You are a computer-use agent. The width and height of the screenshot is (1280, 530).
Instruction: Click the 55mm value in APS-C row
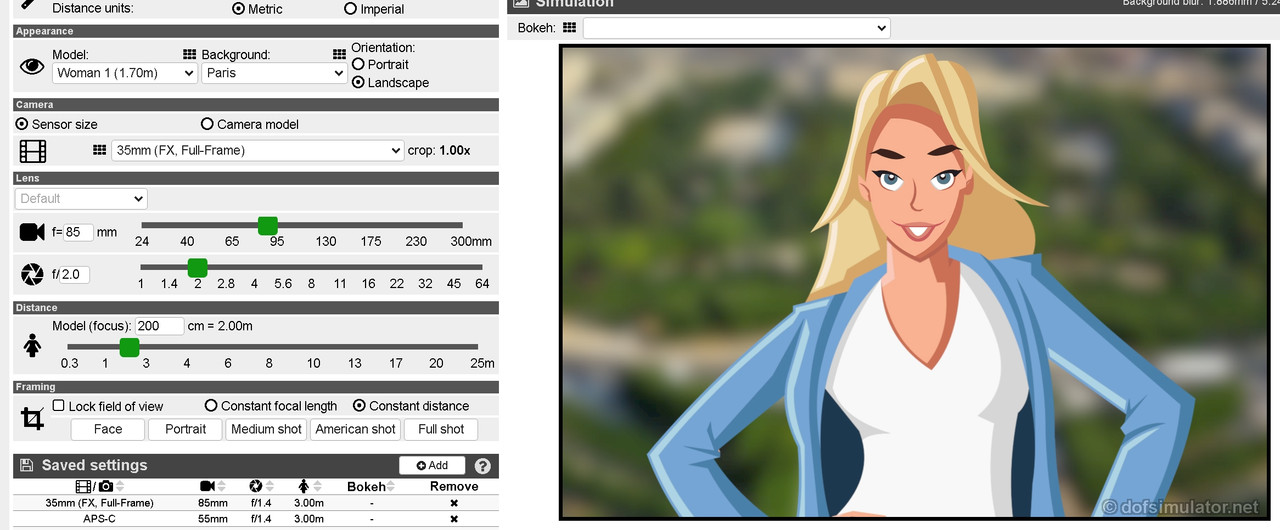(212, 519)
